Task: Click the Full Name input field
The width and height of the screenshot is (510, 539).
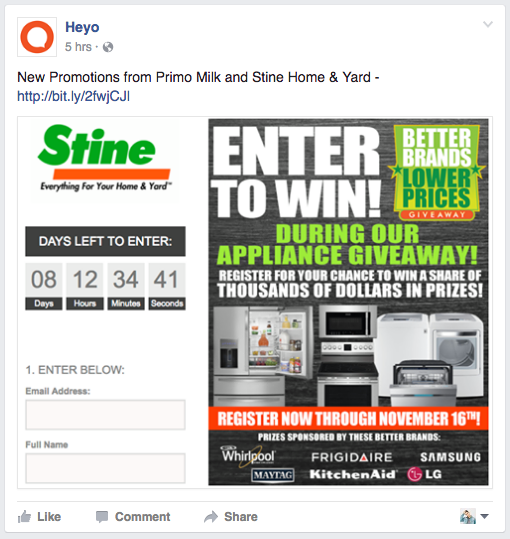Action: [x=105, y=468]
